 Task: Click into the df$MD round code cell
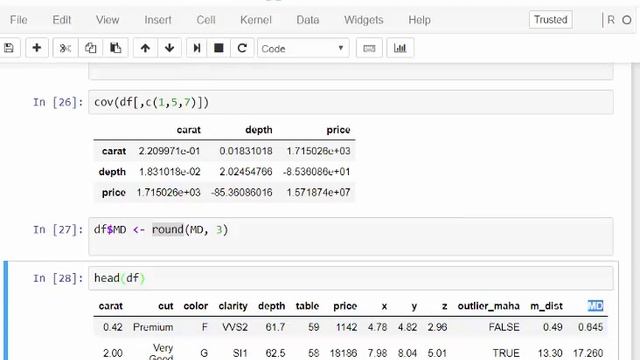(x=351, y=236)
